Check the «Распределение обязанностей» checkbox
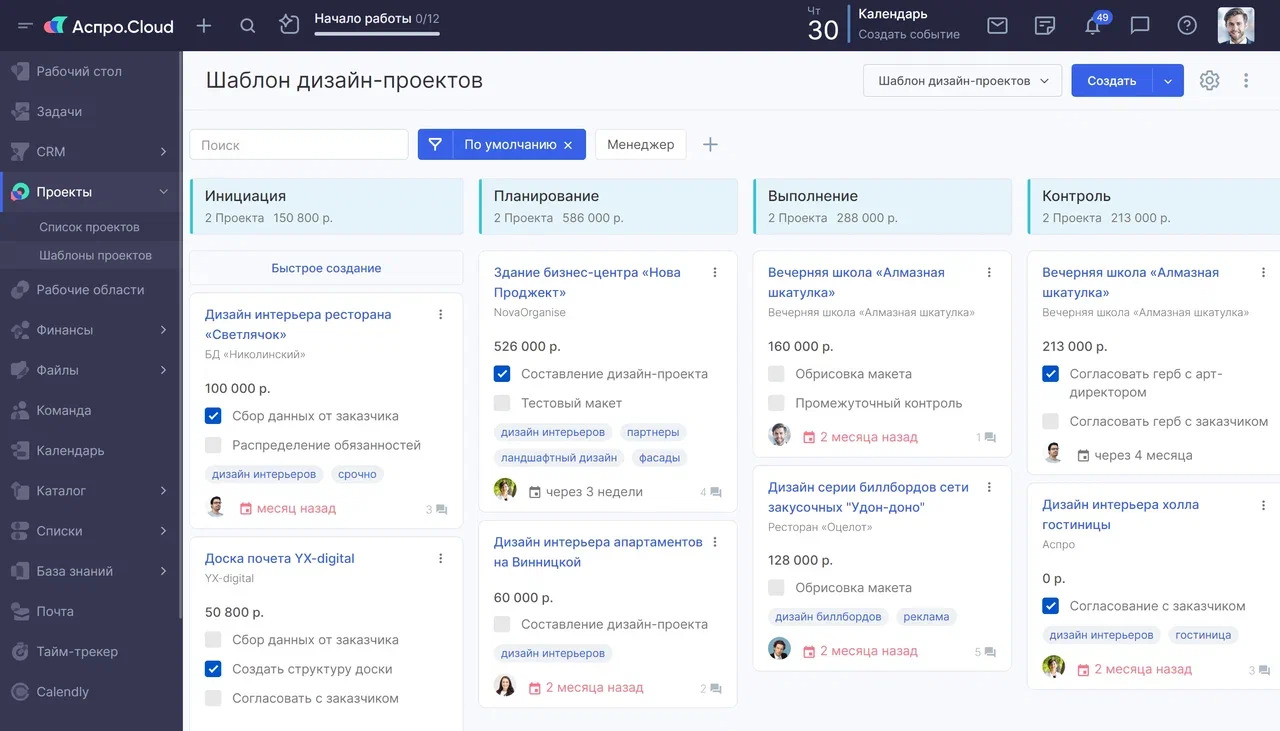Image resolution: width=1280 pixels, height=731 pixels. pos(213,445)
